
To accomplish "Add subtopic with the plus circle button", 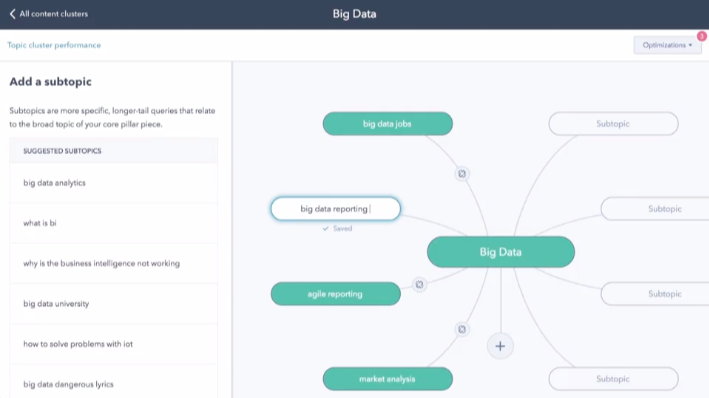I will point(500,346).
